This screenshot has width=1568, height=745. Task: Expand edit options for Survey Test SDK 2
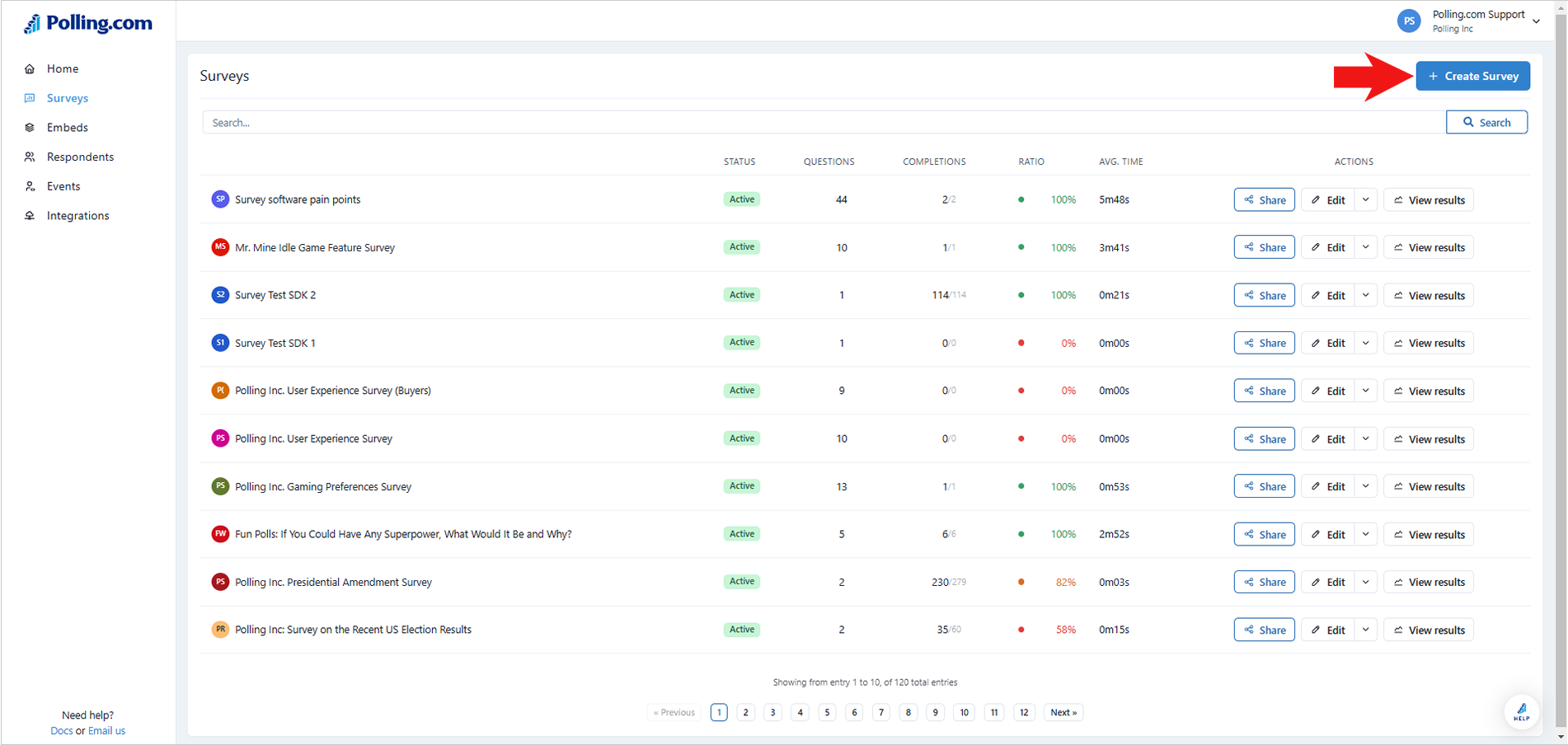[x=1366, y=295]
